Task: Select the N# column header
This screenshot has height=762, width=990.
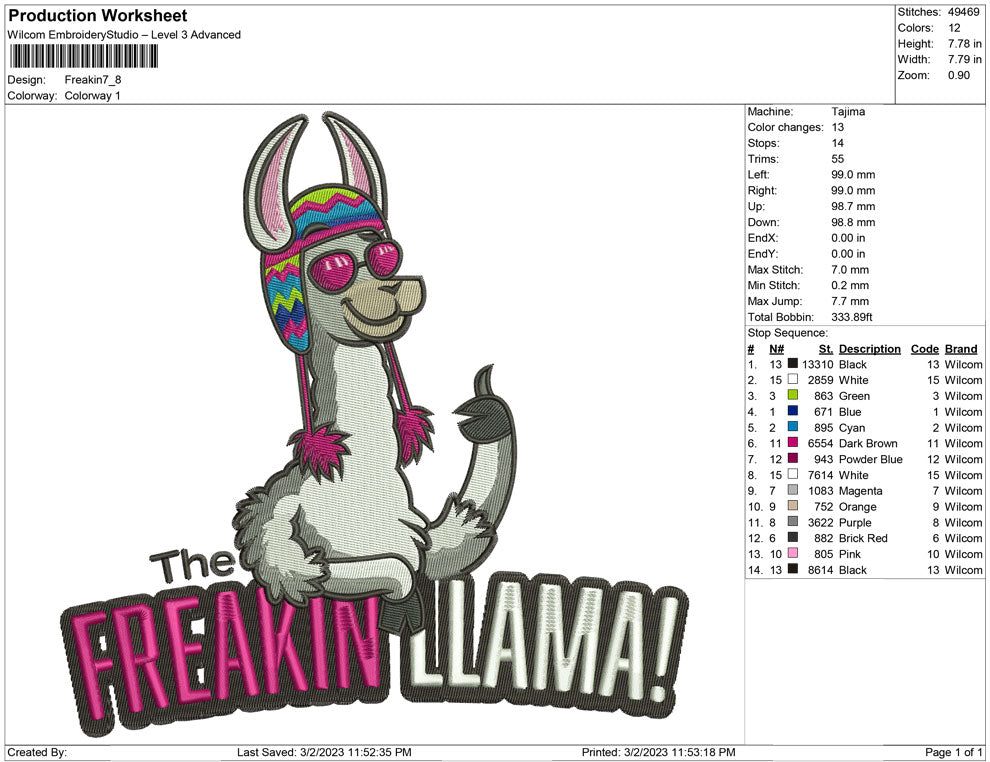Action: point(777,349)
